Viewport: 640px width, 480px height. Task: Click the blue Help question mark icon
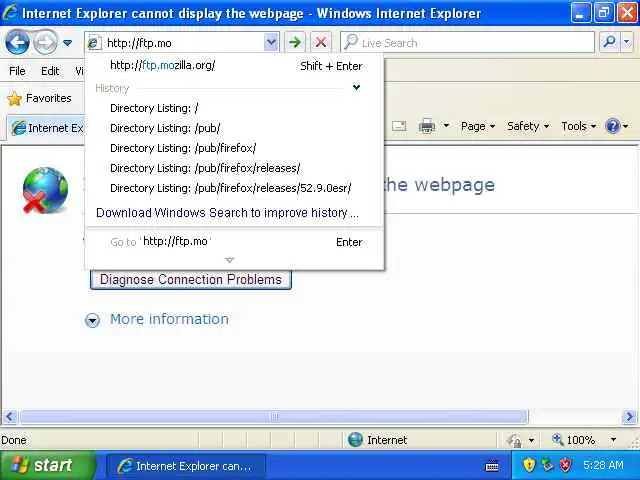pos(613,126)
